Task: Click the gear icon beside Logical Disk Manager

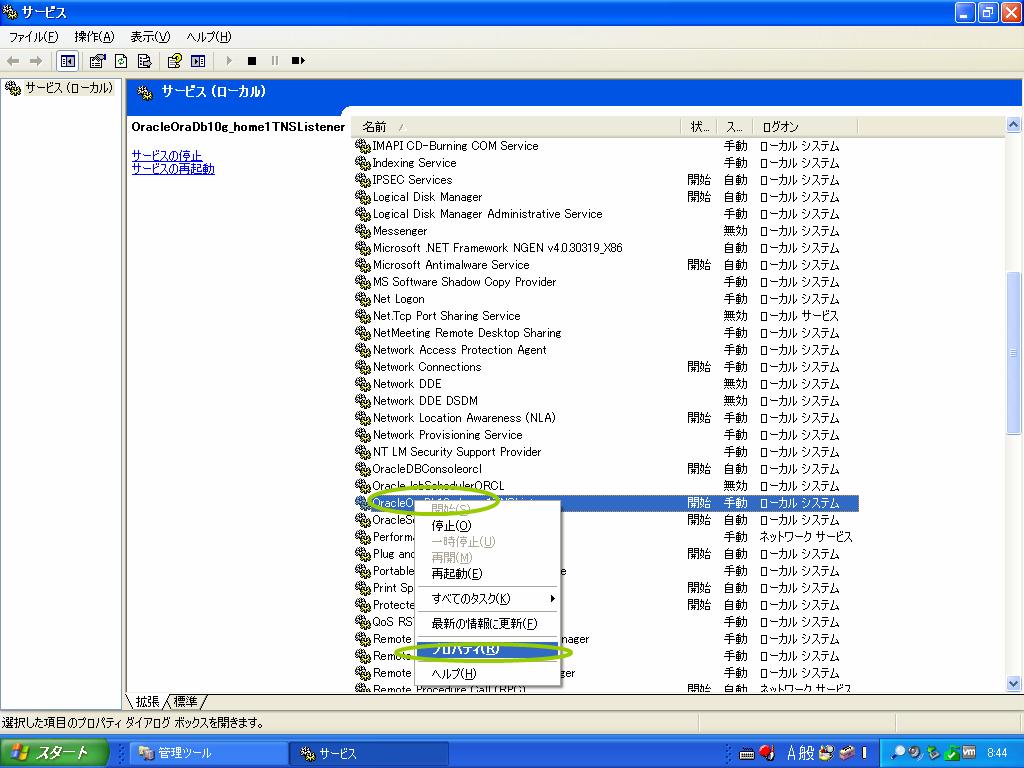Action: 362,197
